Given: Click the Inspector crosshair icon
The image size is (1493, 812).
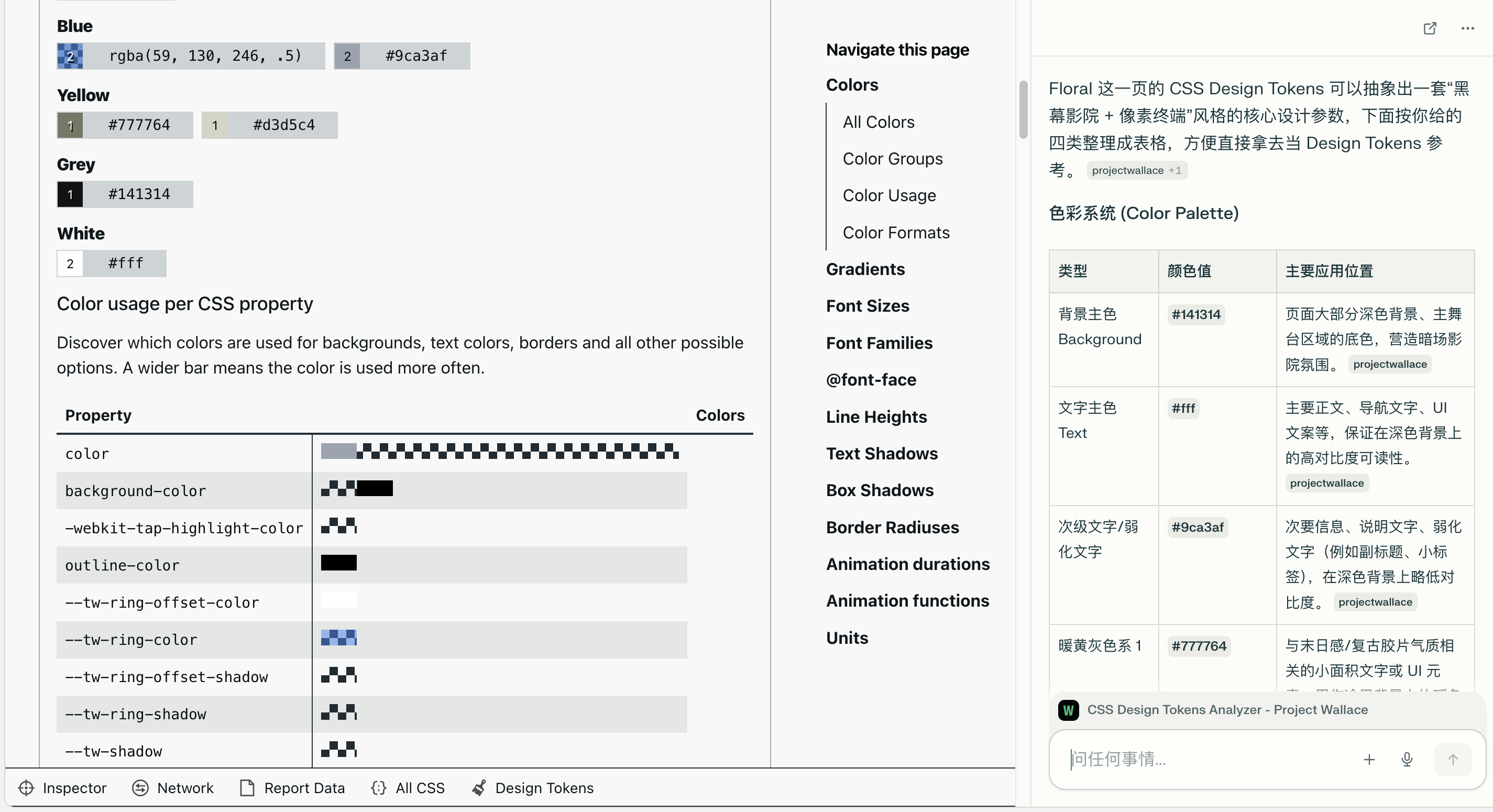Looking at the screenshot, I should coord(26,788).
